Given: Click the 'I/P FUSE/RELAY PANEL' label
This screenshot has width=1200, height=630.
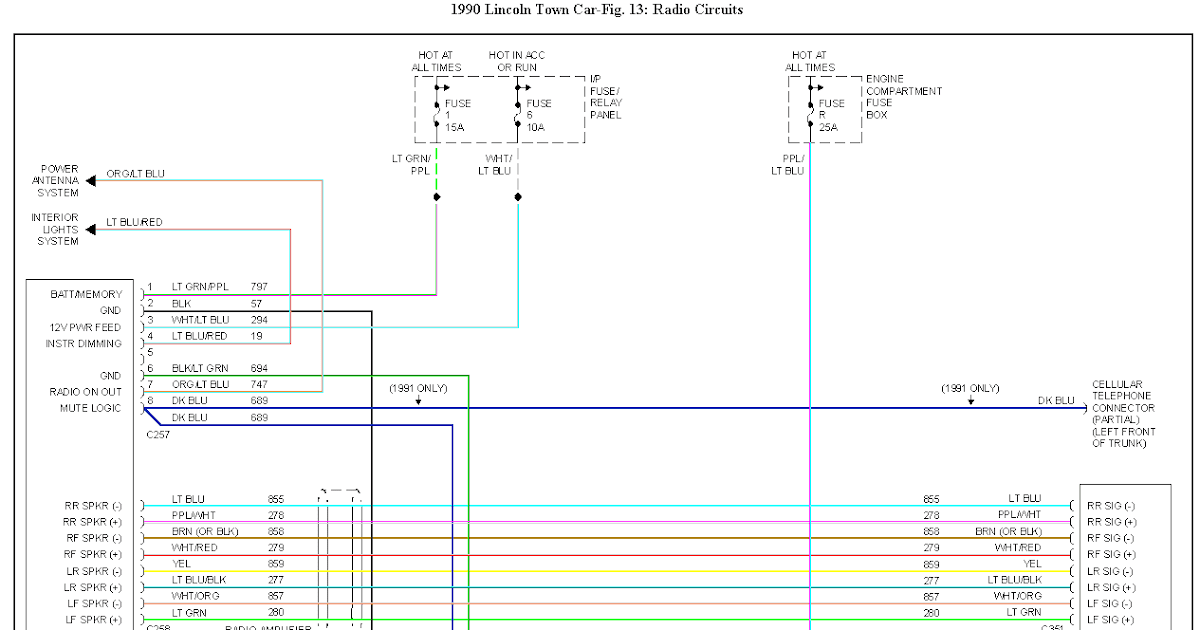Looking at the screenshot, I should pyautogui.click(x=606, y=97).
